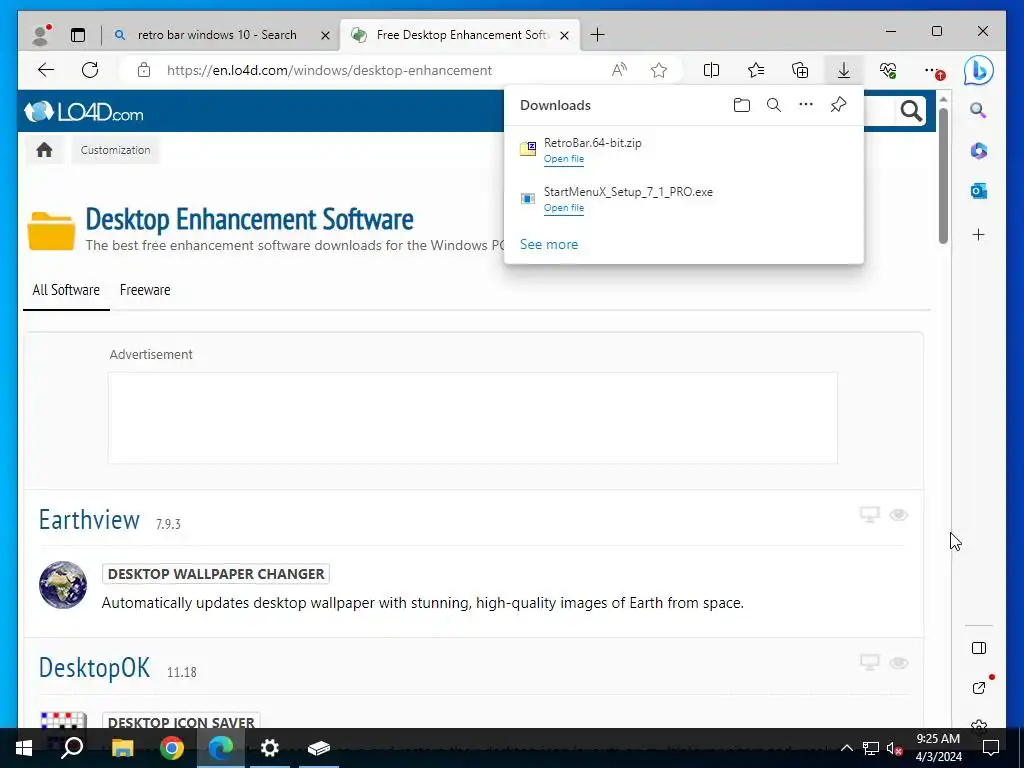Open the DesktopOK software page

(x=95, y=668)
